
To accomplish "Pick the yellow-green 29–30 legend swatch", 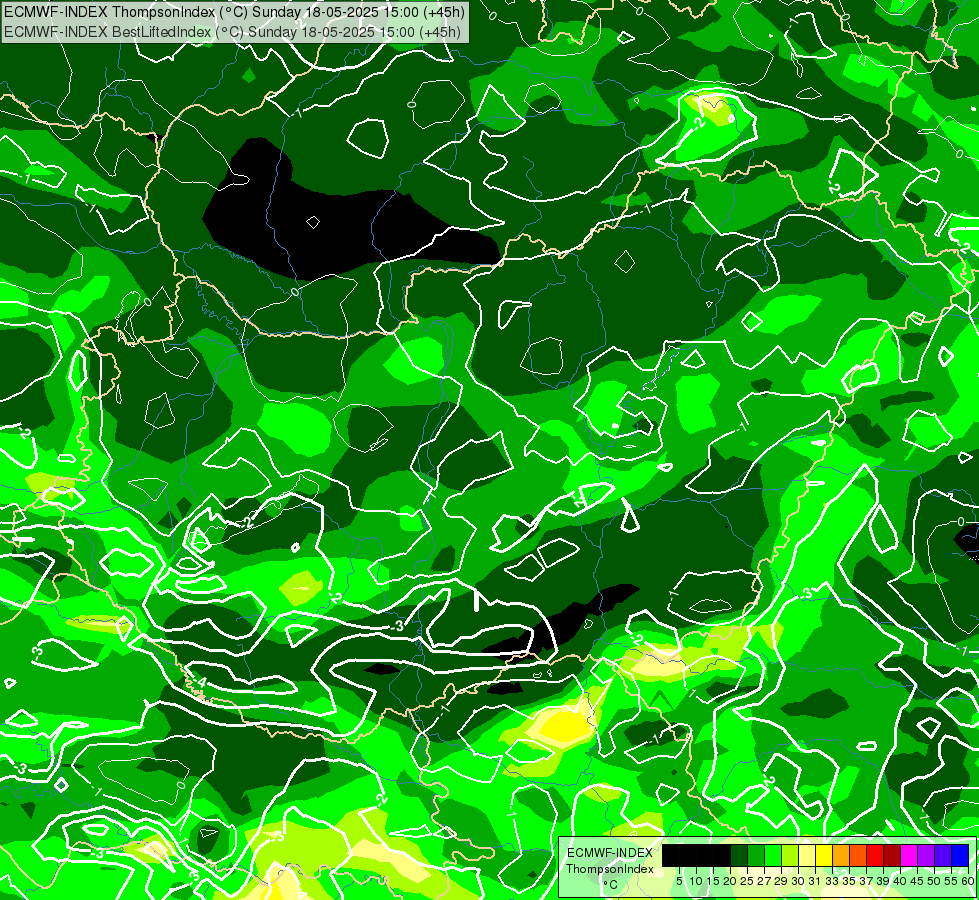I will point(790,855).
